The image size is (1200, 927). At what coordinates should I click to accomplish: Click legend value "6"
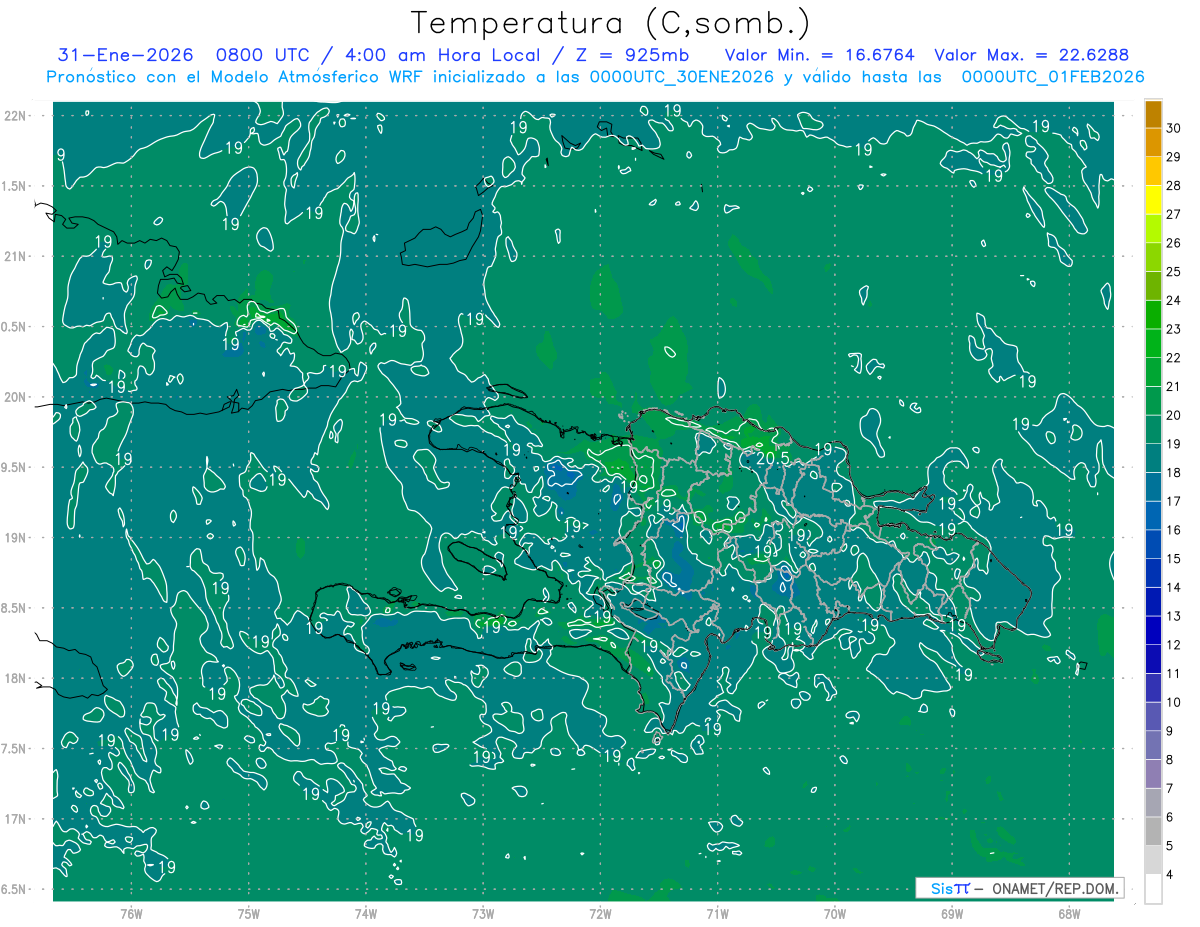pos(1170,817)
